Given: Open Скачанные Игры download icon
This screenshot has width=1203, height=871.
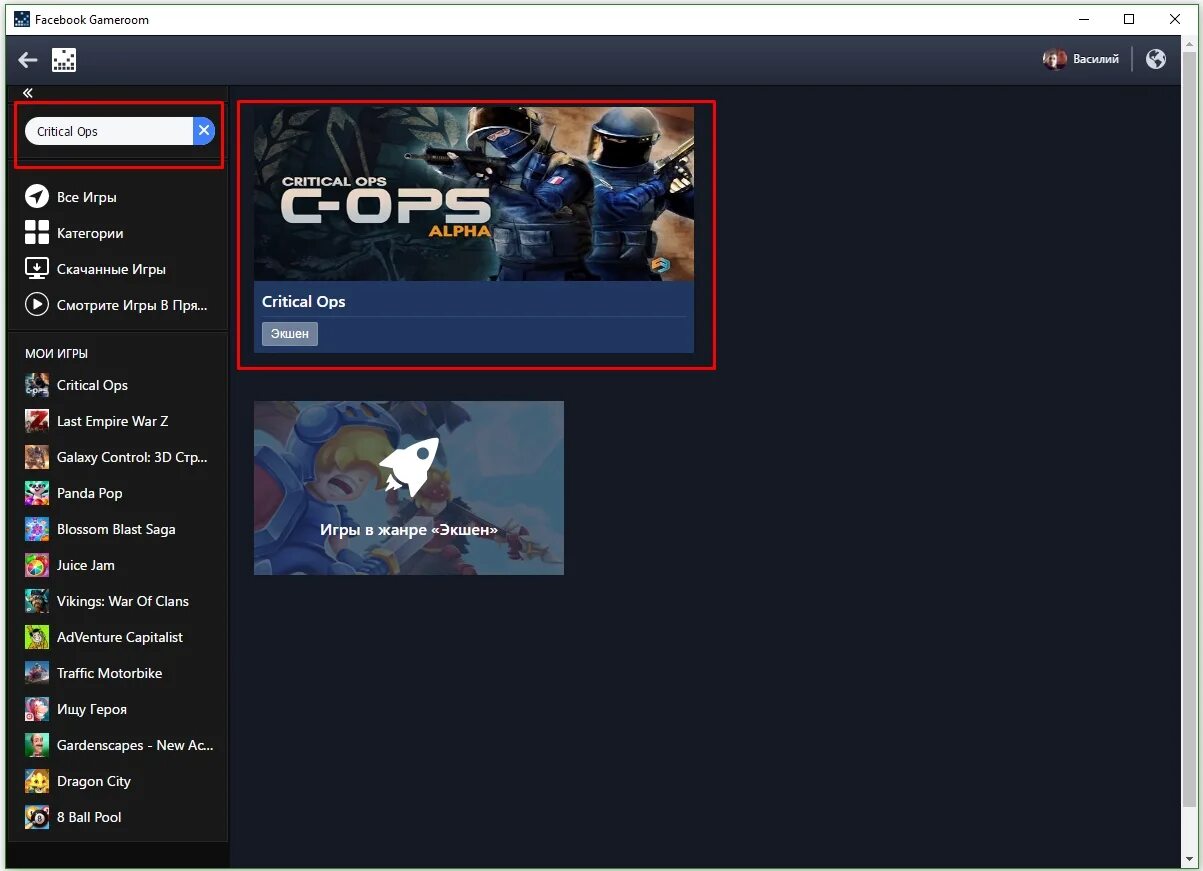Looking at the screenshot, I should tap(37, 269).
